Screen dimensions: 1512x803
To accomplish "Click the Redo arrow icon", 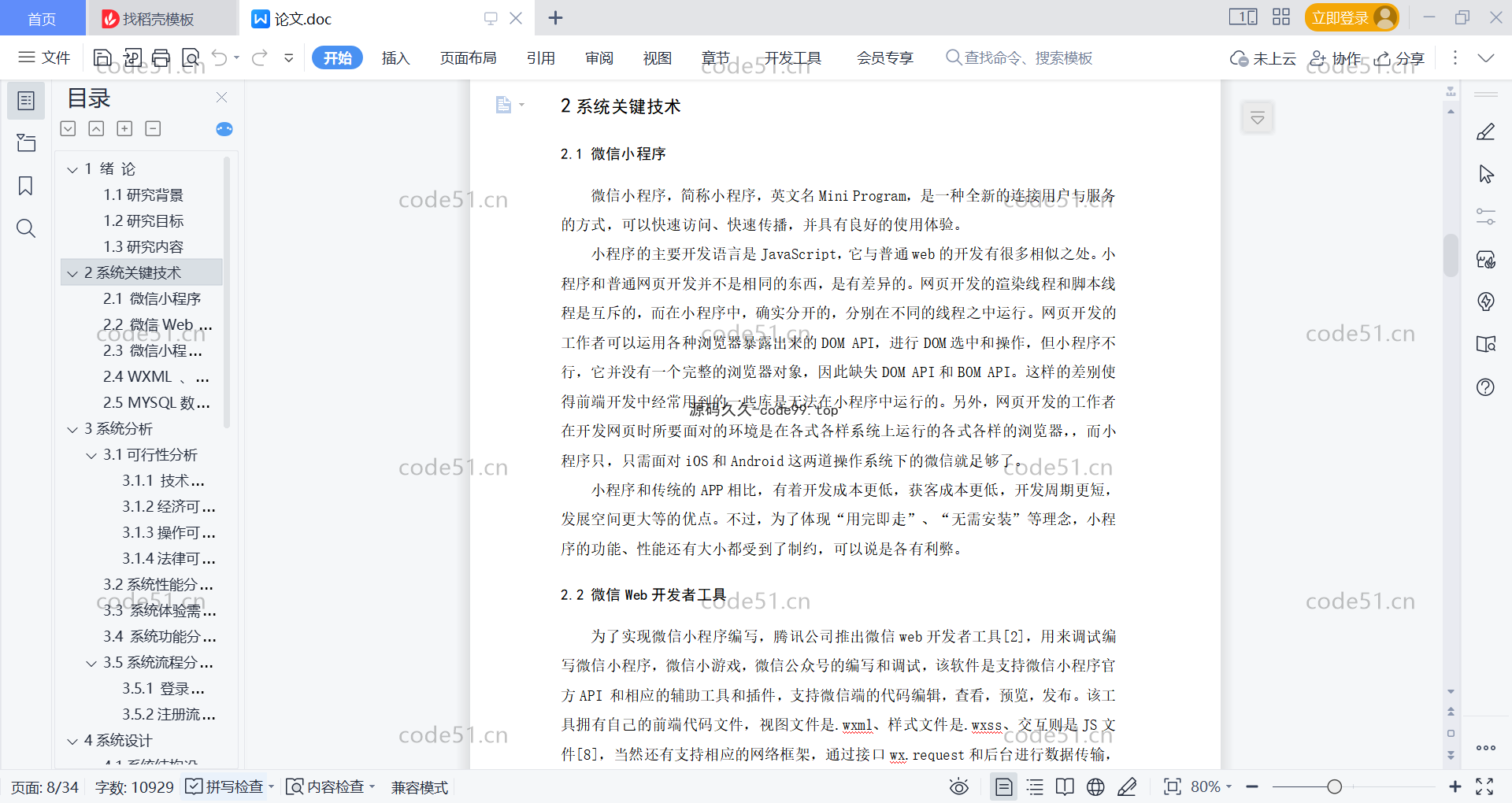I will (x=260, y=57).
